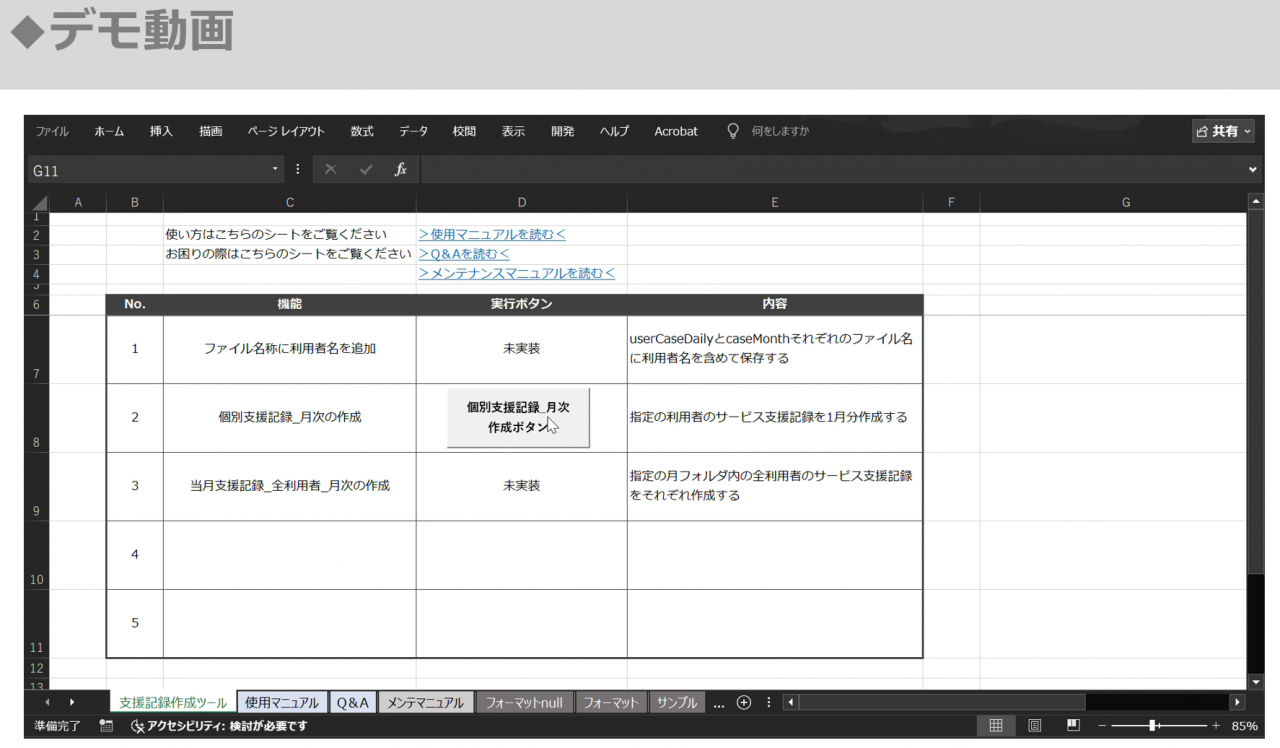Click zoom out minus icon
Screen dimensions: 1280x748
coord(1102,726)
